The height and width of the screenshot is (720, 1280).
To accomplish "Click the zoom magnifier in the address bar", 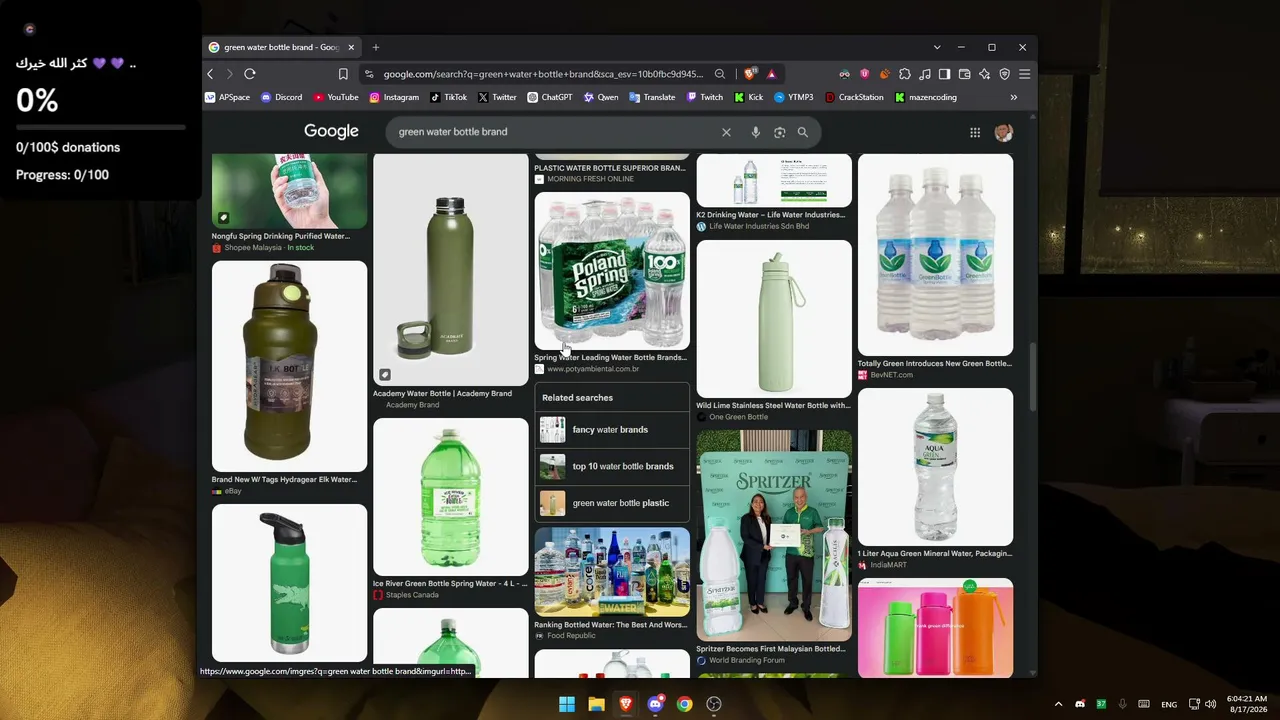I will coord(720,74).
